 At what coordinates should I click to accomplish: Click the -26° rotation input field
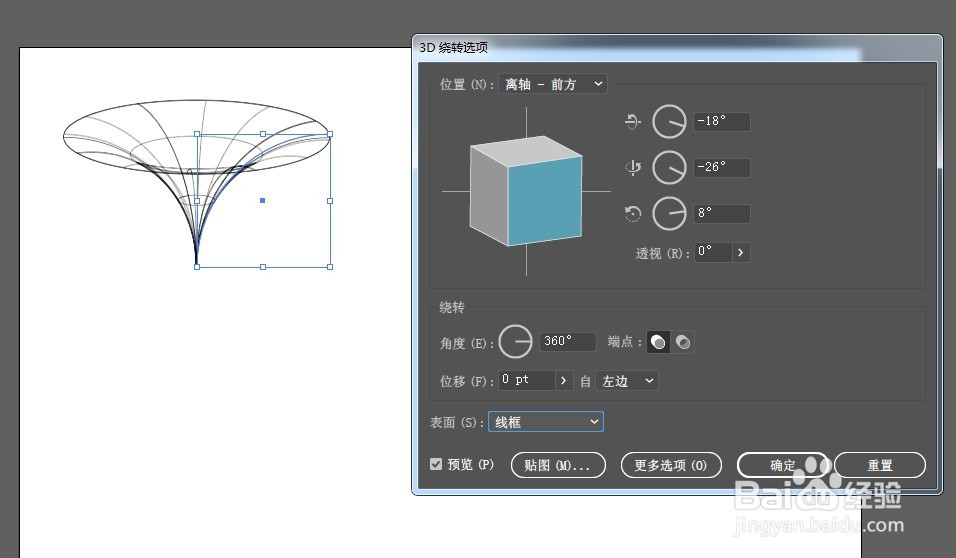[x=722, y=167]
